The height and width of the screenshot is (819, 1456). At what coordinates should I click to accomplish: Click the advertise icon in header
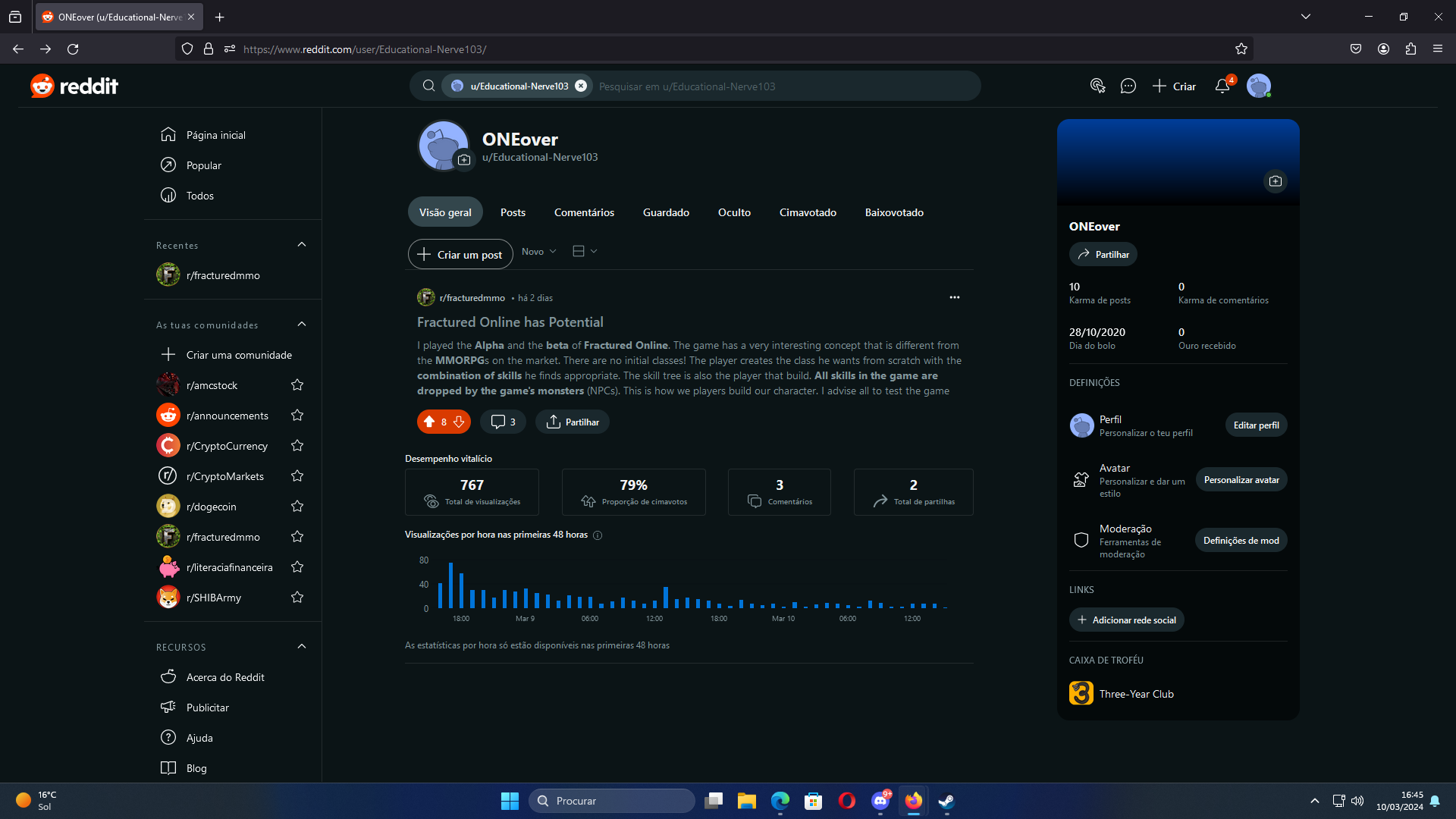pos(1097,86)
